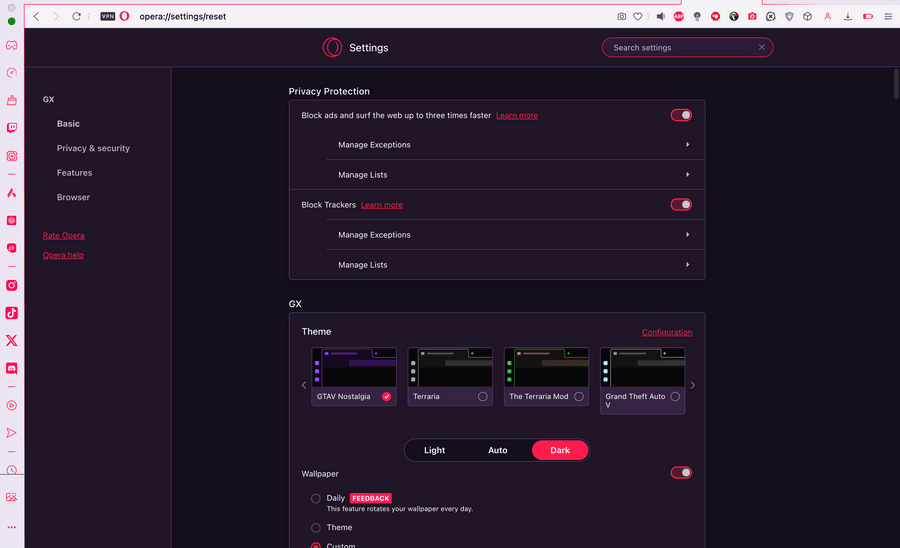Open the battery saver icon
Viewport: 900px width, 548px height.
[868, 17]
